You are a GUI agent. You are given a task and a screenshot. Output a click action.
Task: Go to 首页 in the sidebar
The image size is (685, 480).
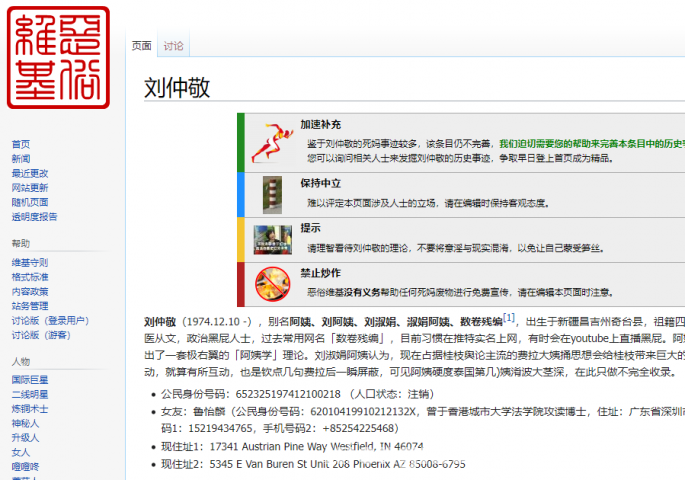click(x=21, y=144)
